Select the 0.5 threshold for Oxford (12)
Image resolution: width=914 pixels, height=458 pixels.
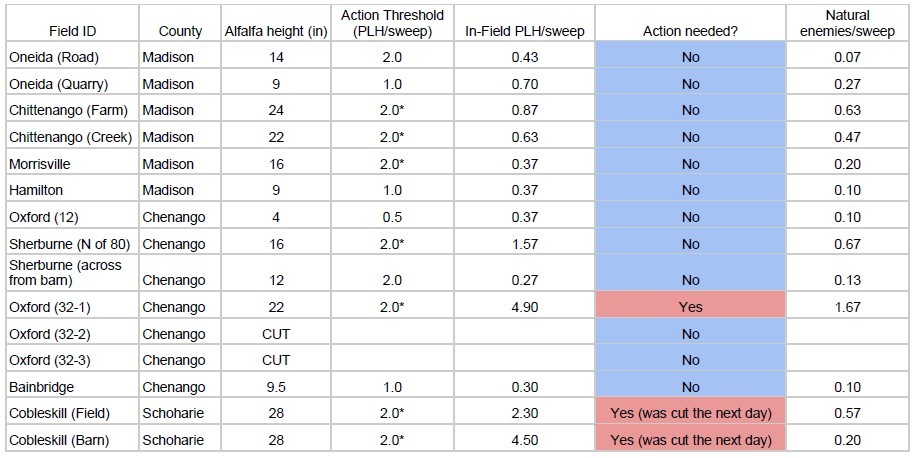[392, 217]
